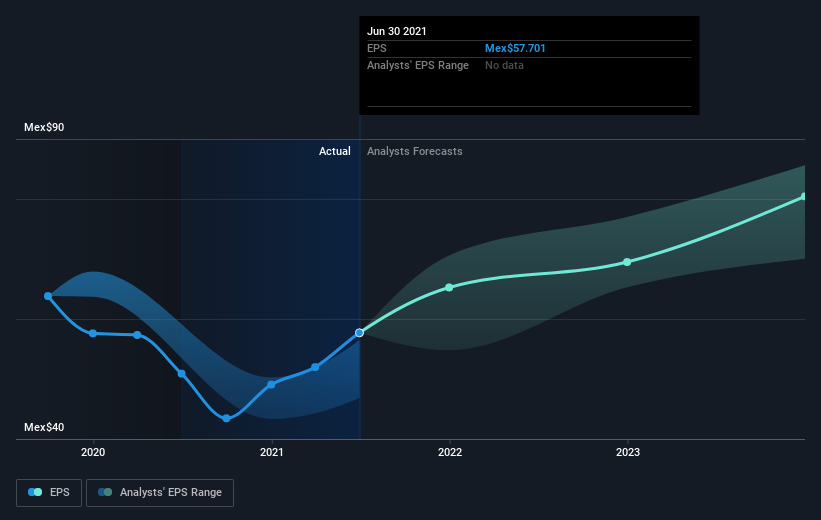821x520 pixels.
Task: Click the 2020 x-axis label
Action: tap(93, 452)
